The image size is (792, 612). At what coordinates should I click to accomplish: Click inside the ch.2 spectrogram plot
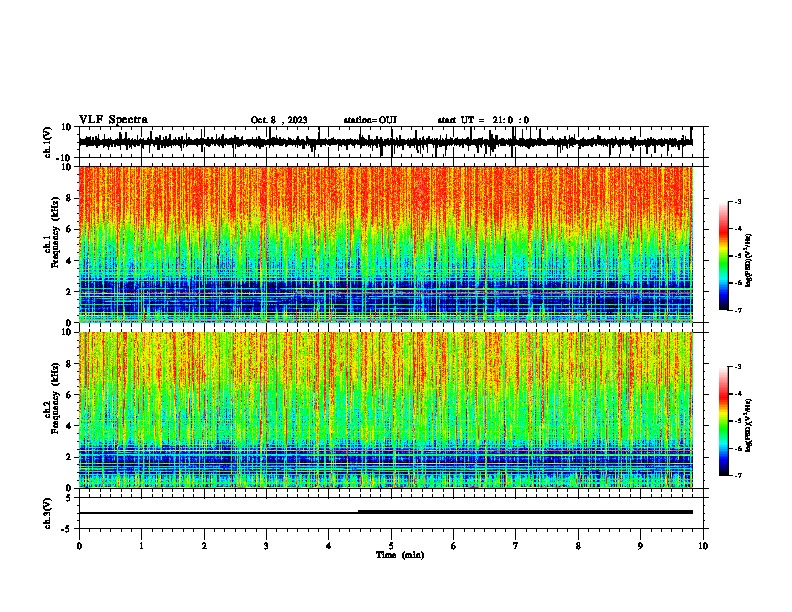coord(385,410)
